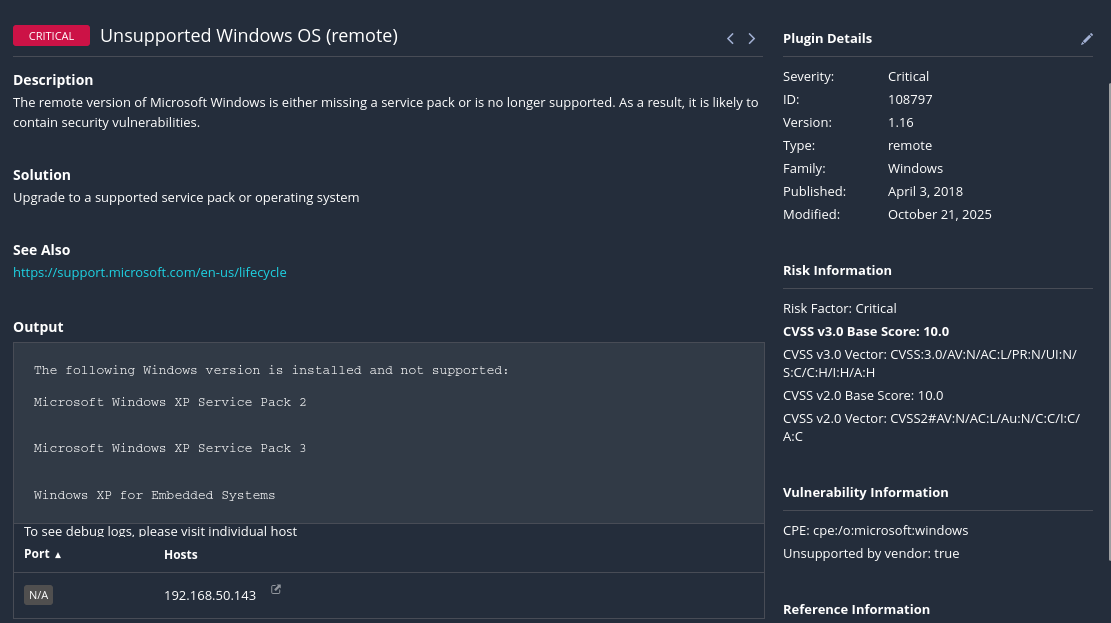1111x623 pixels.
Task: Open the Microsoft lifecycle support link
Action: [150, 272]
